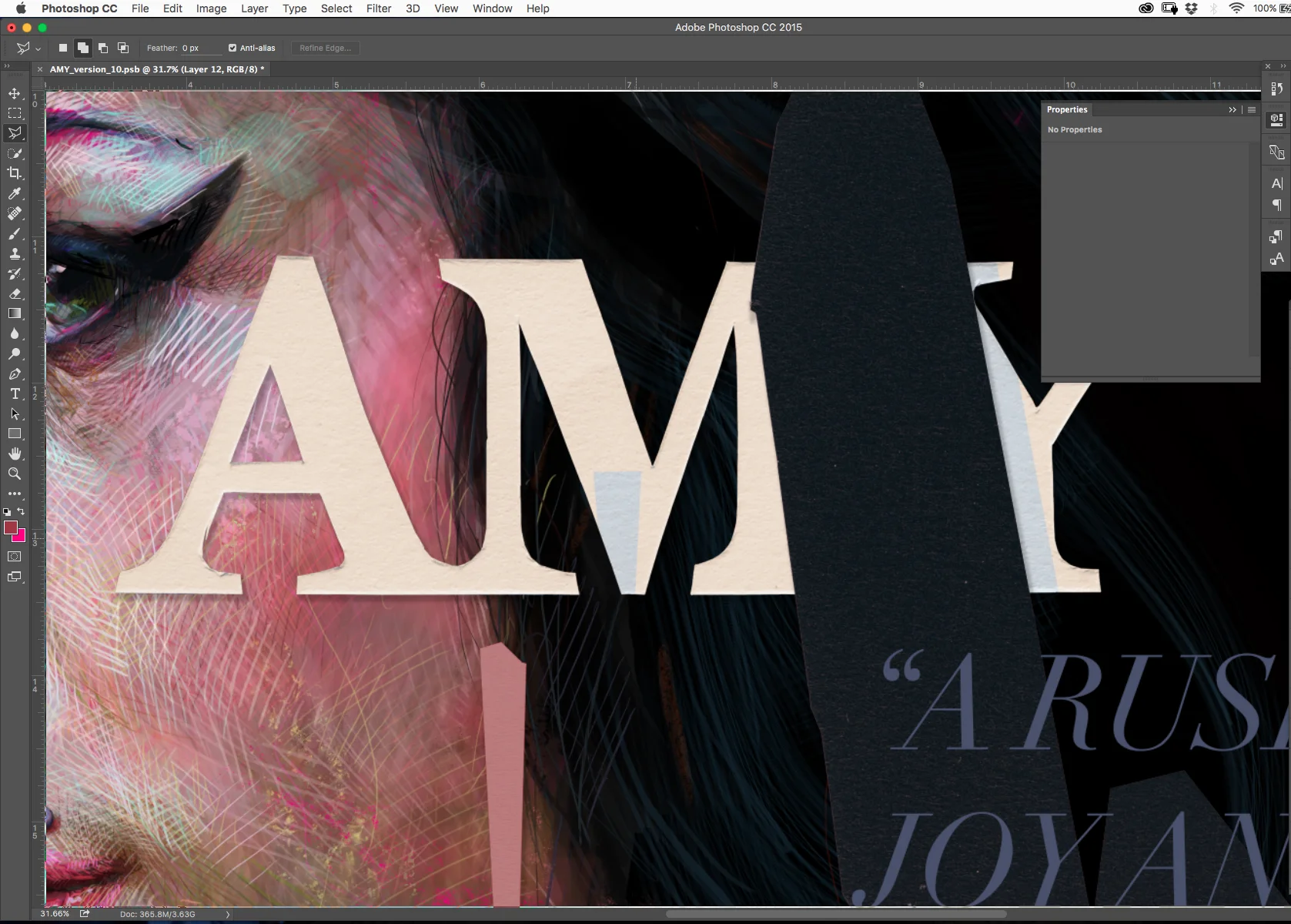Select the Healing Brush tool
This screenshot has width=1291, height=924.
pos(15,213)
